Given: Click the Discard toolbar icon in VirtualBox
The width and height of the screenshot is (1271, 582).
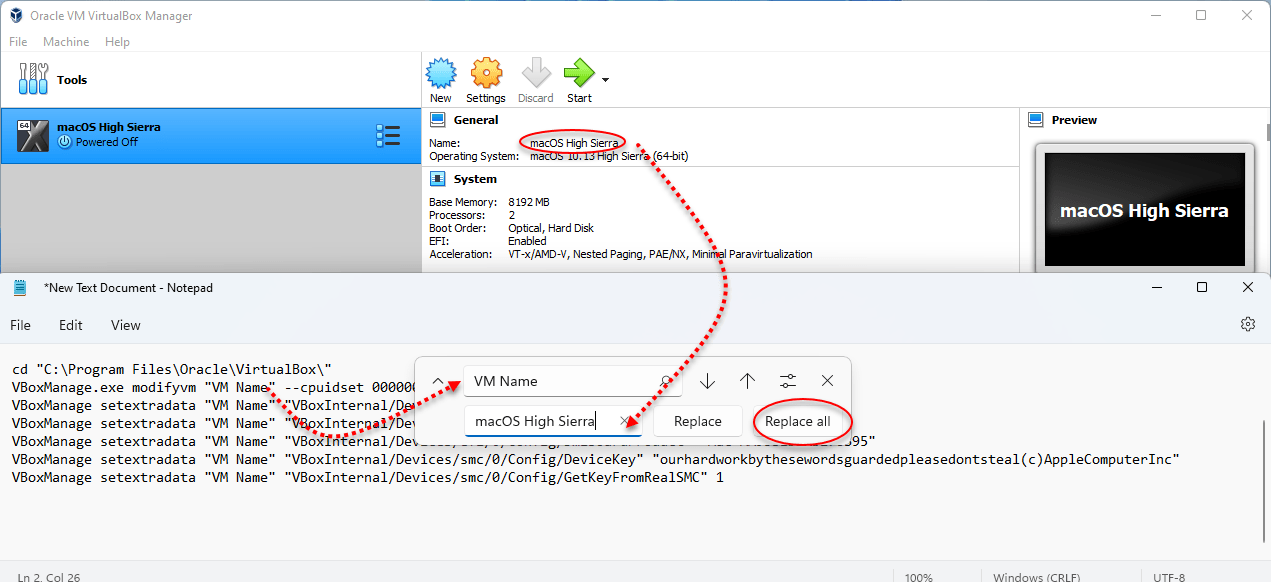Looking at the screenshot, I should [536, 80].
